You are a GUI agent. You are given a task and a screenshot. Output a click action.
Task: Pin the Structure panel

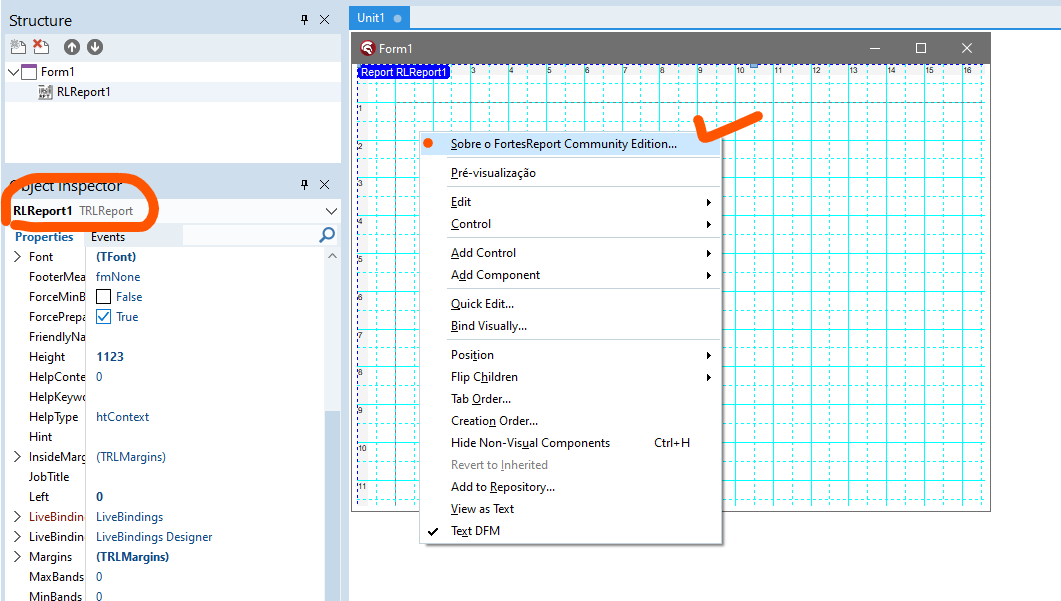(304, 20)
